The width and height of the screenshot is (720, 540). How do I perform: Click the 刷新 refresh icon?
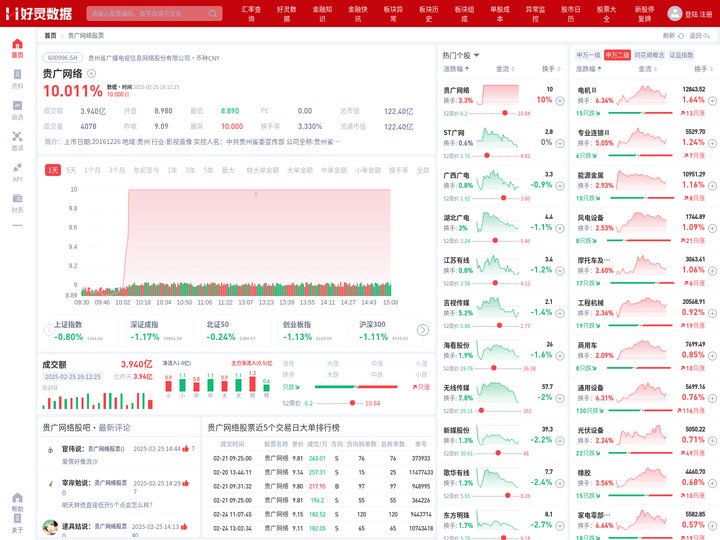pyautogui.click(x=681, y=35)
